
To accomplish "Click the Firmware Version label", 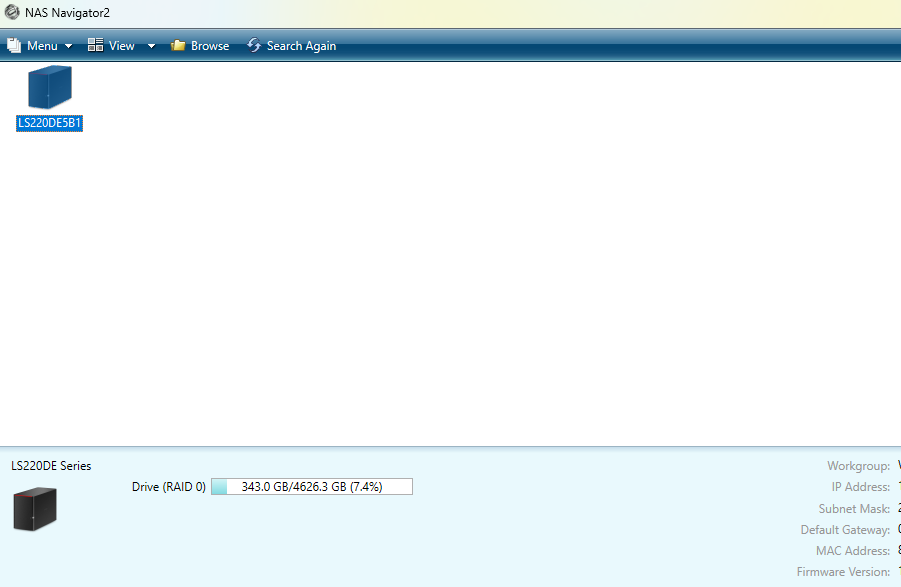I will pos(844,572).
